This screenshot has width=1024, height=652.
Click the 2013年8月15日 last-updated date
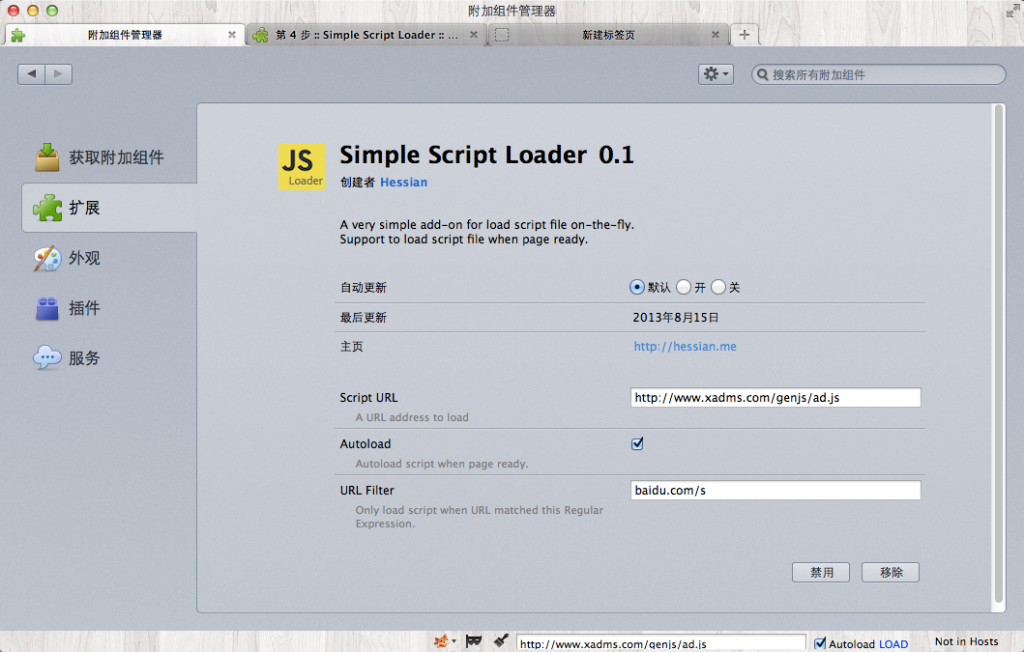tap(676, 318)
